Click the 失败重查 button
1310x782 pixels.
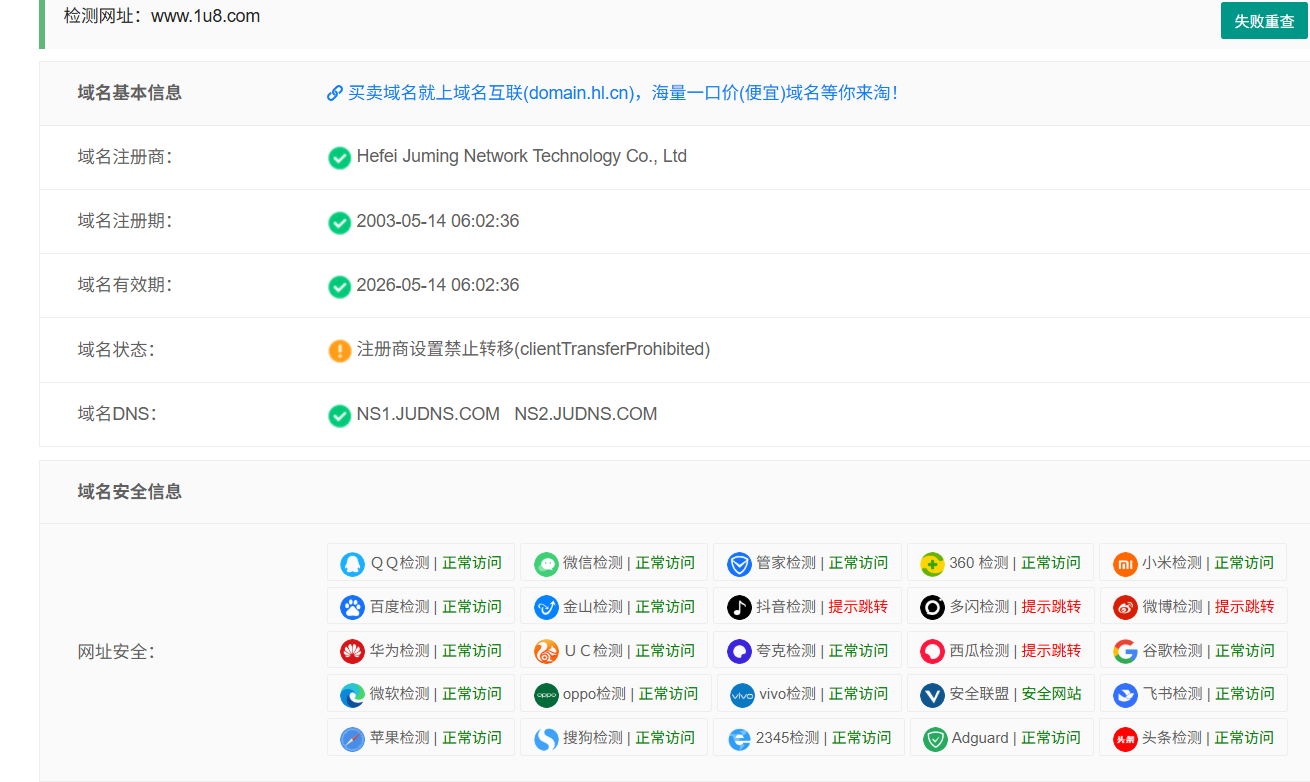point(1264,20)
